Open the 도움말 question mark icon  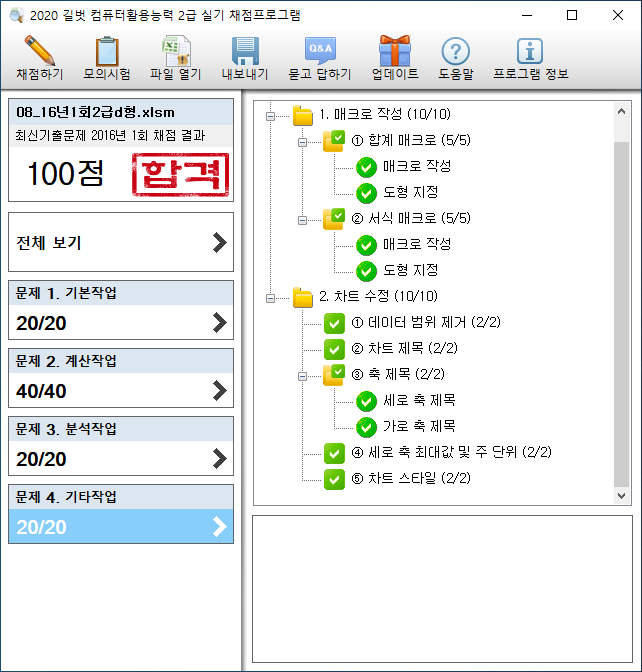click(456, 51)
